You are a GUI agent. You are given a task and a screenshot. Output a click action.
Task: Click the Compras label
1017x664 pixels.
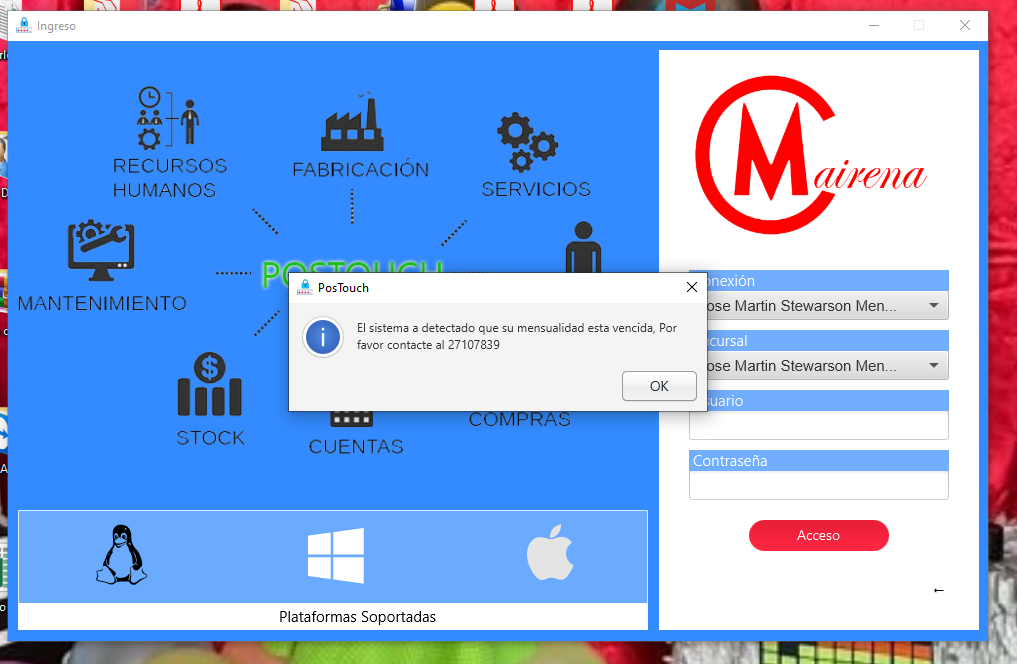[519, 420]
